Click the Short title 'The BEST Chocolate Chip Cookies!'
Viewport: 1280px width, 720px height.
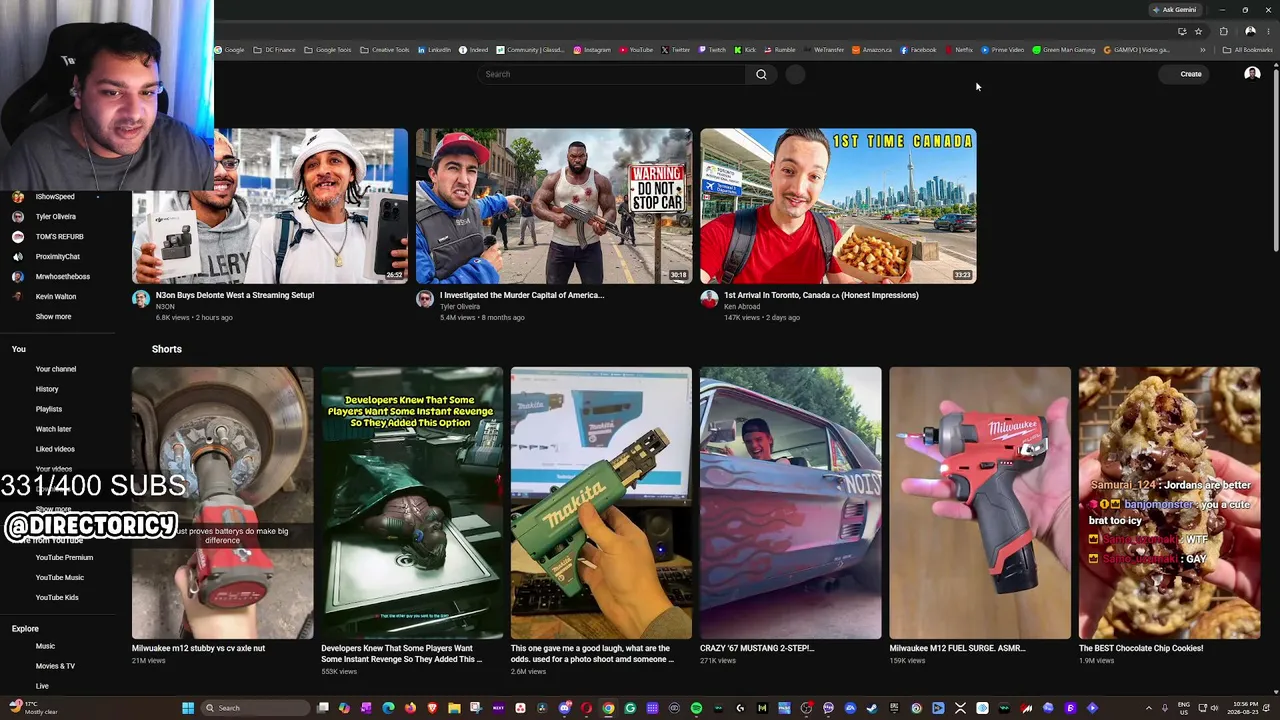[1141, 648]
